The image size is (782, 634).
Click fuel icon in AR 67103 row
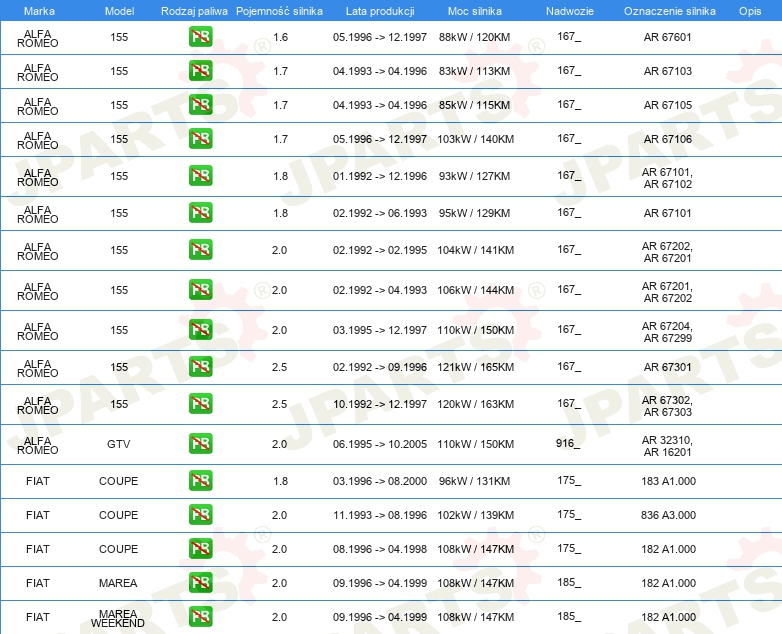coord(200,71)
